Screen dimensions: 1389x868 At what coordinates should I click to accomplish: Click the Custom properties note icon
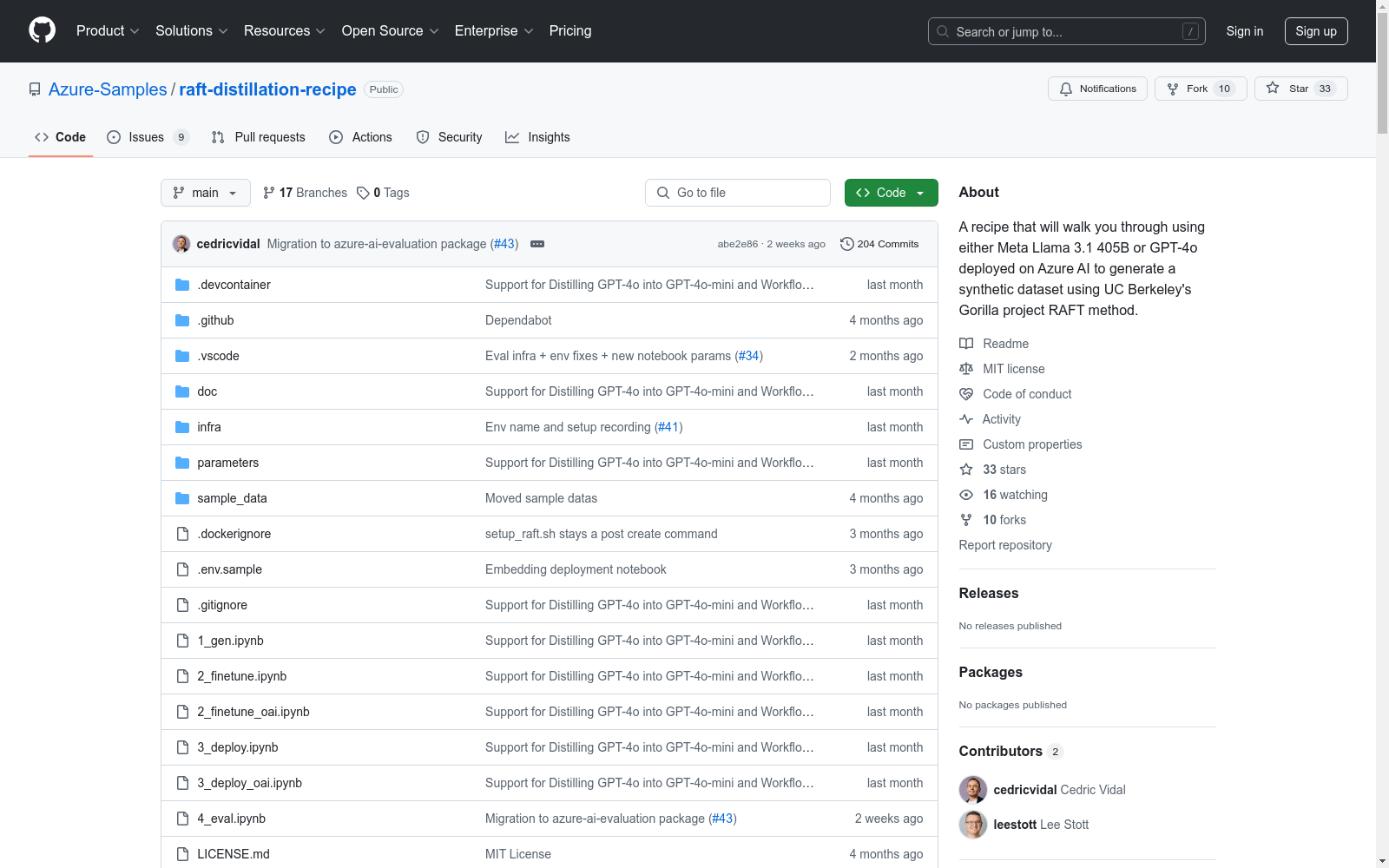966,444
